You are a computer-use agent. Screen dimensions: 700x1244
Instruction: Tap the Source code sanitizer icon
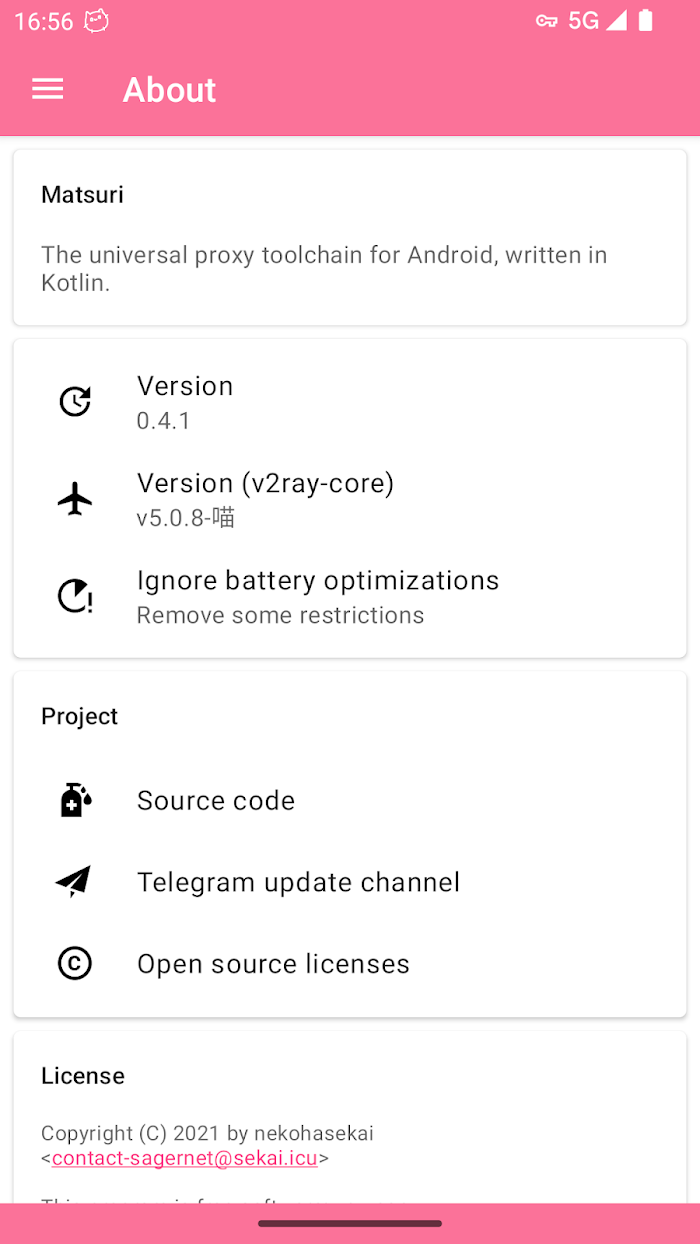(x=75, y=800)
